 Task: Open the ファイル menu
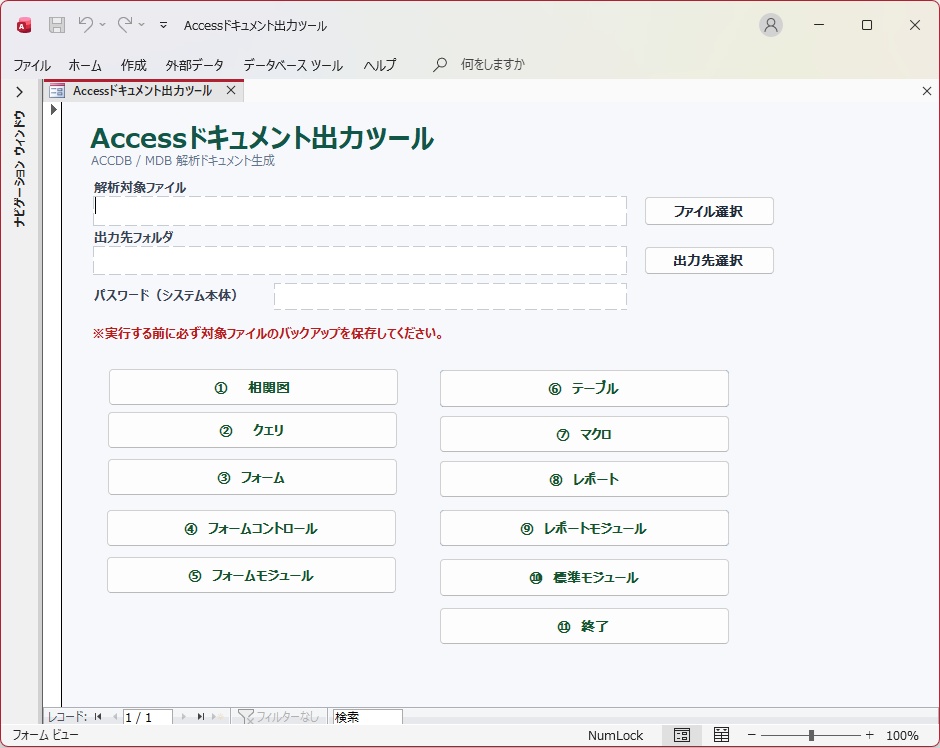pos(32,65)
